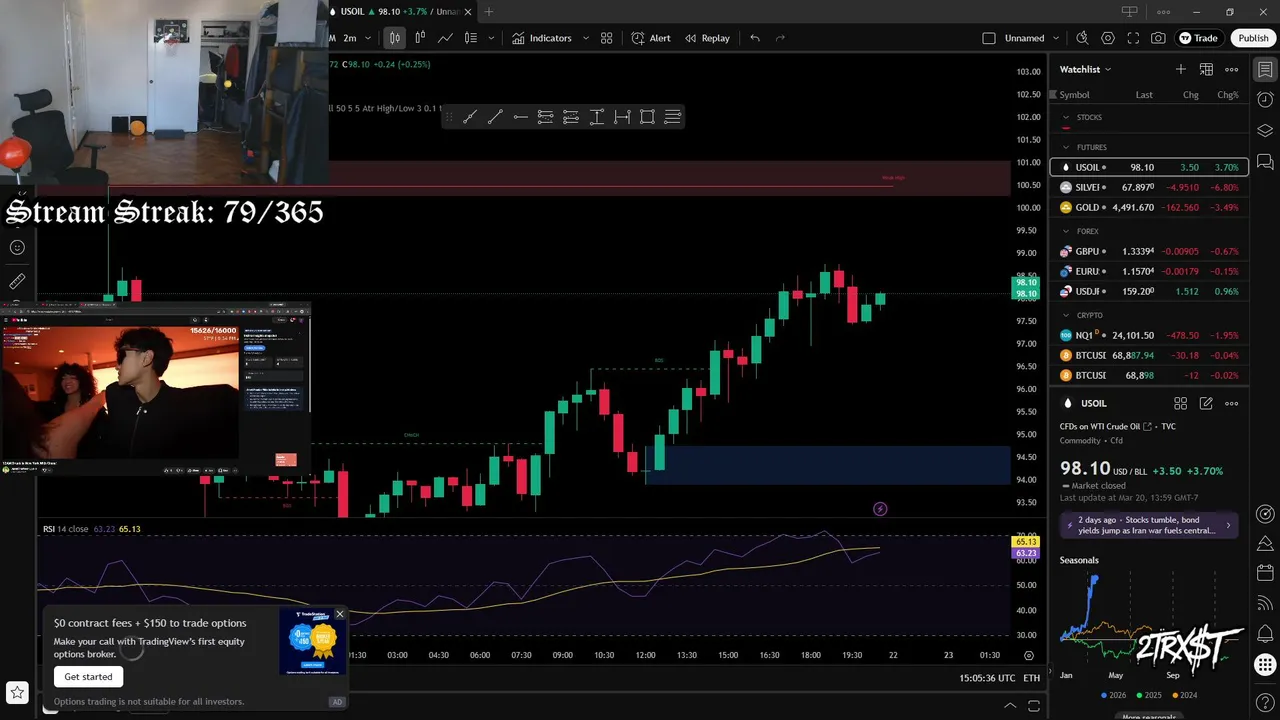The width and height of the screenshot is (1280, 720).
Task: Open Notifications bell sidebar icon
Action: point(1265,634)
